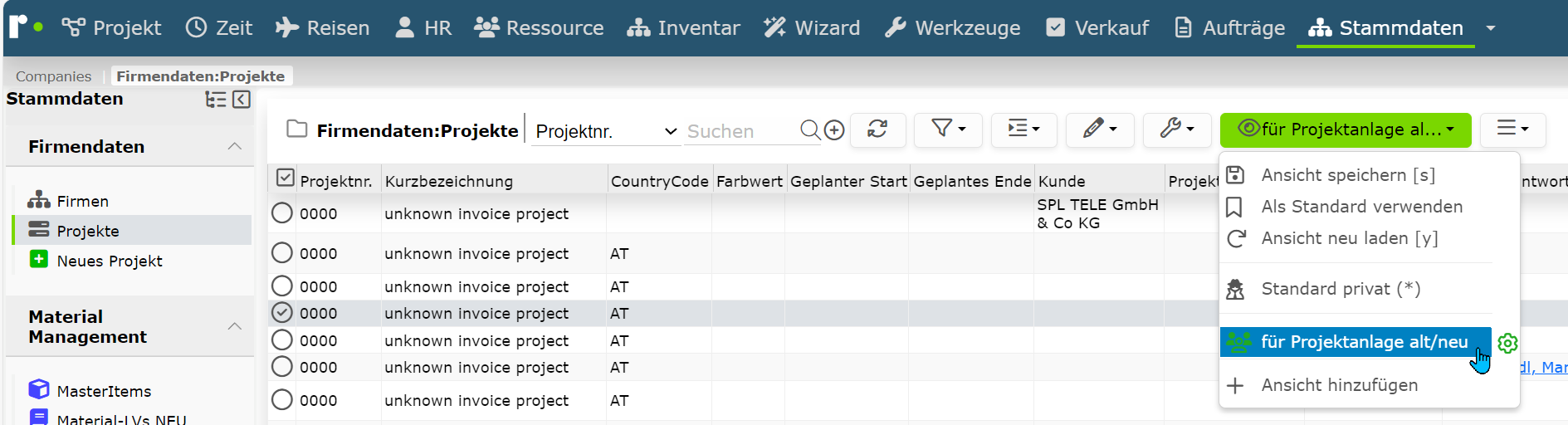Open the Werkzeuge menu
Image resolution: width=1568 pixels, height=425 pixels.
pyautogui.click(x=952, y=27)
